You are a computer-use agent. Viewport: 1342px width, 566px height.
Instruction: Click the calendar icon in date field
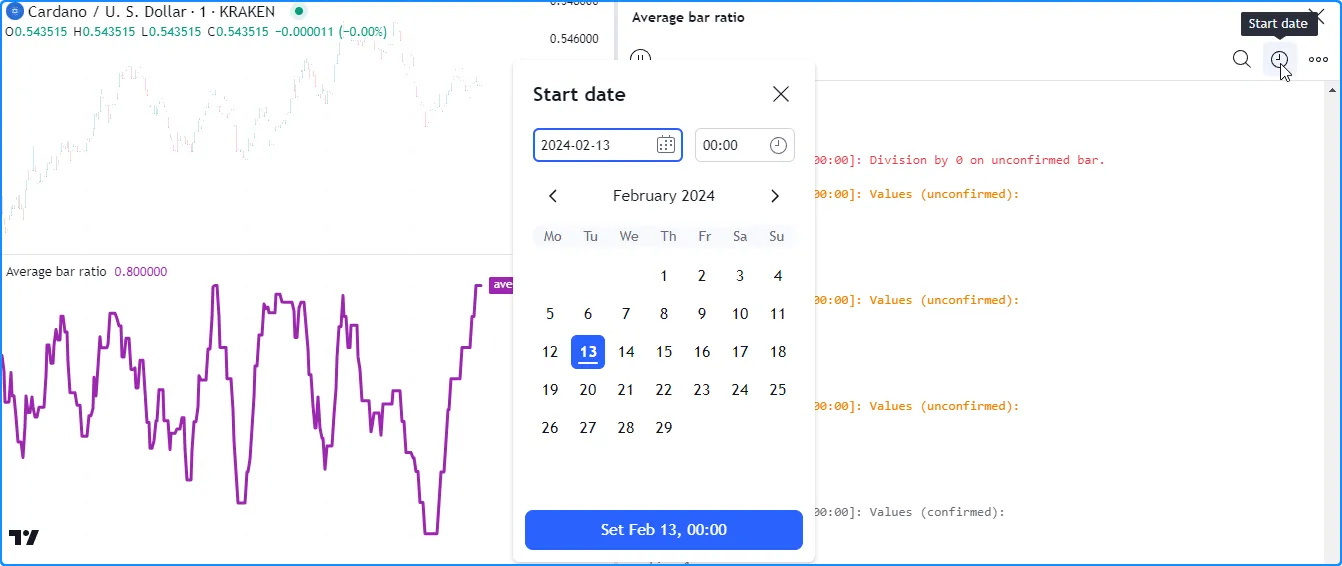click(x=665, y=145)
